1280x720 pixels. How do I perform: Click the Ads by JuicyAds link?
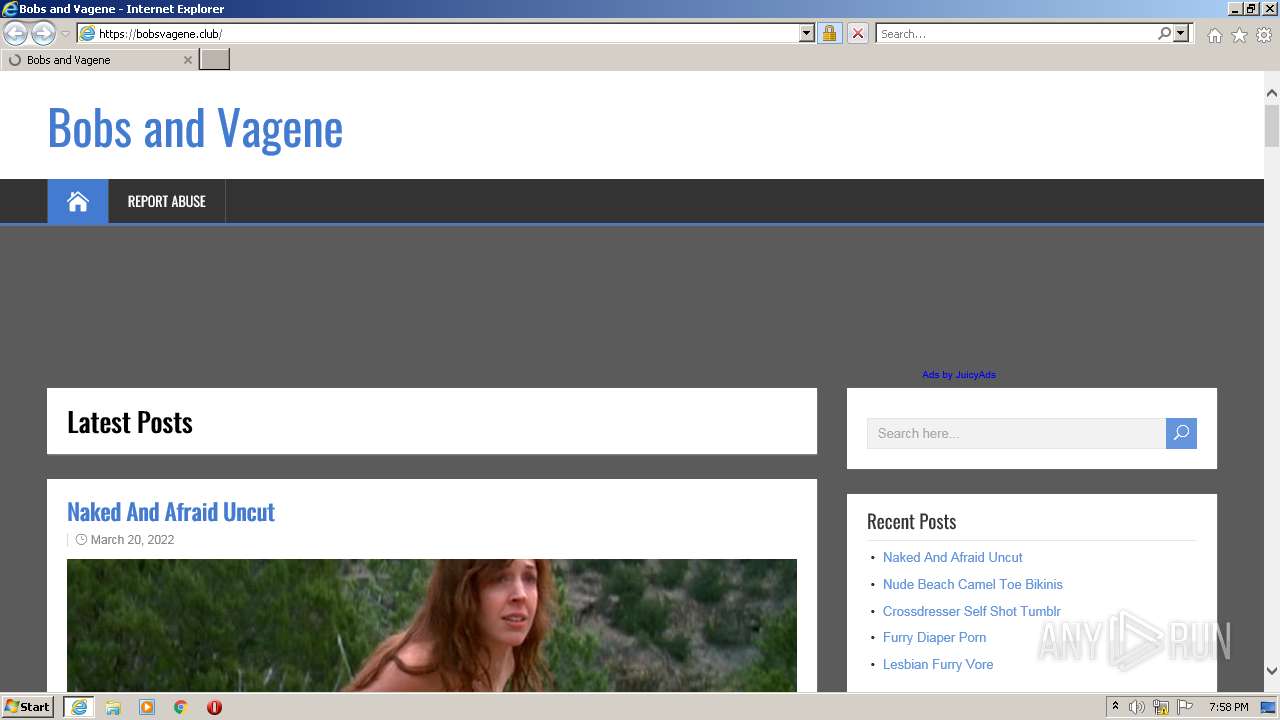pyautogui.click(x=959, y=375)
